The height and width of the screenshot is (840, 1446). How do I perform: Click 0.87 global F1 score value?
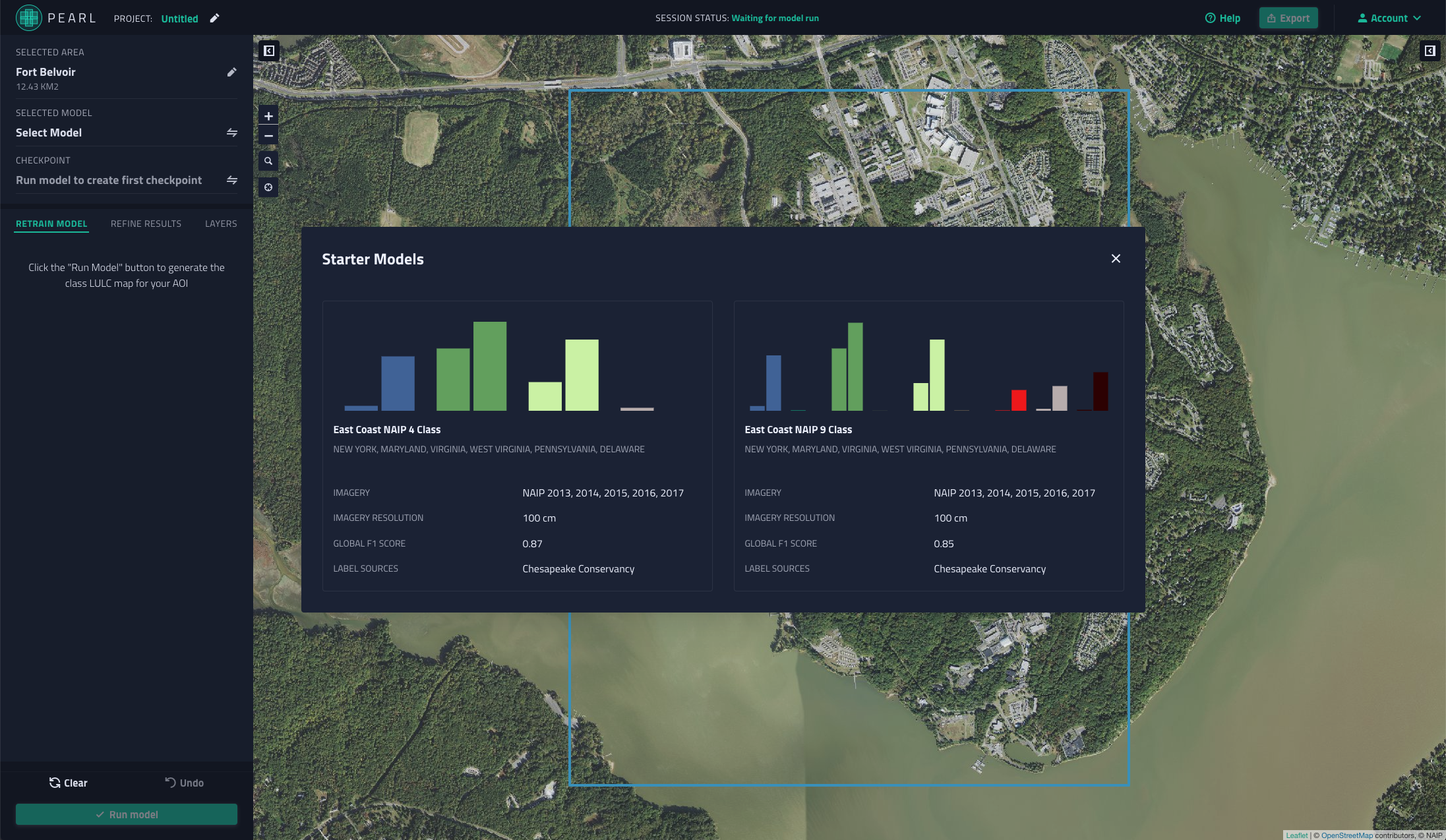[532, 544]
